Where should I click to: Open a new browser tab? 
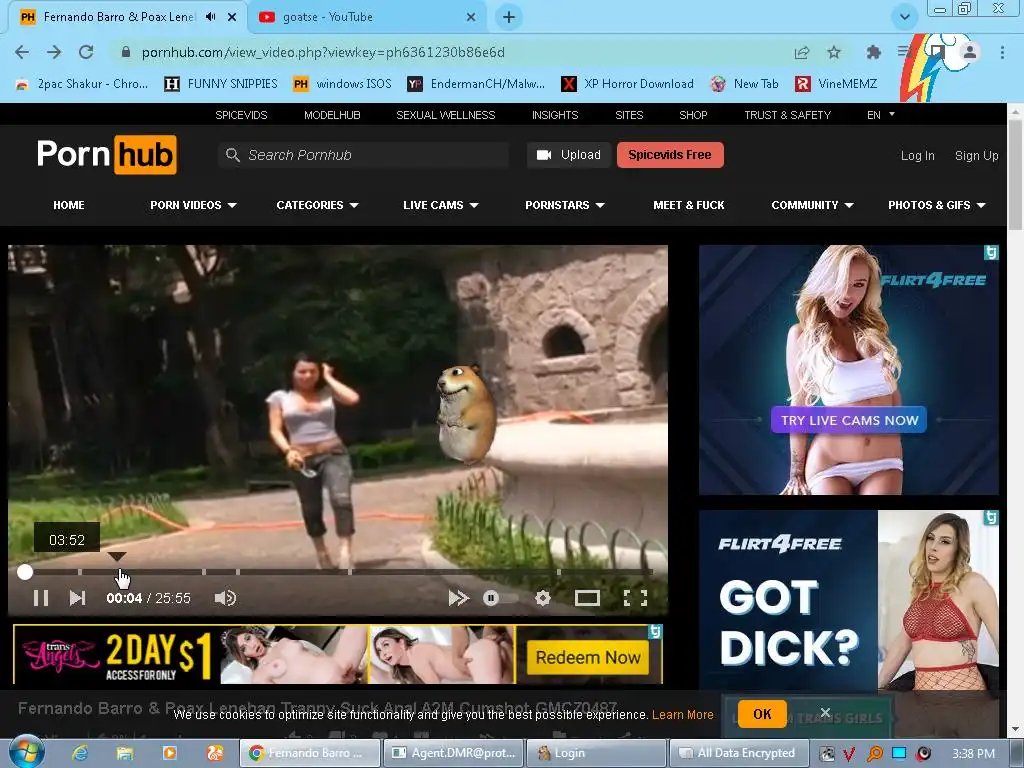click(x=509, y=17)
